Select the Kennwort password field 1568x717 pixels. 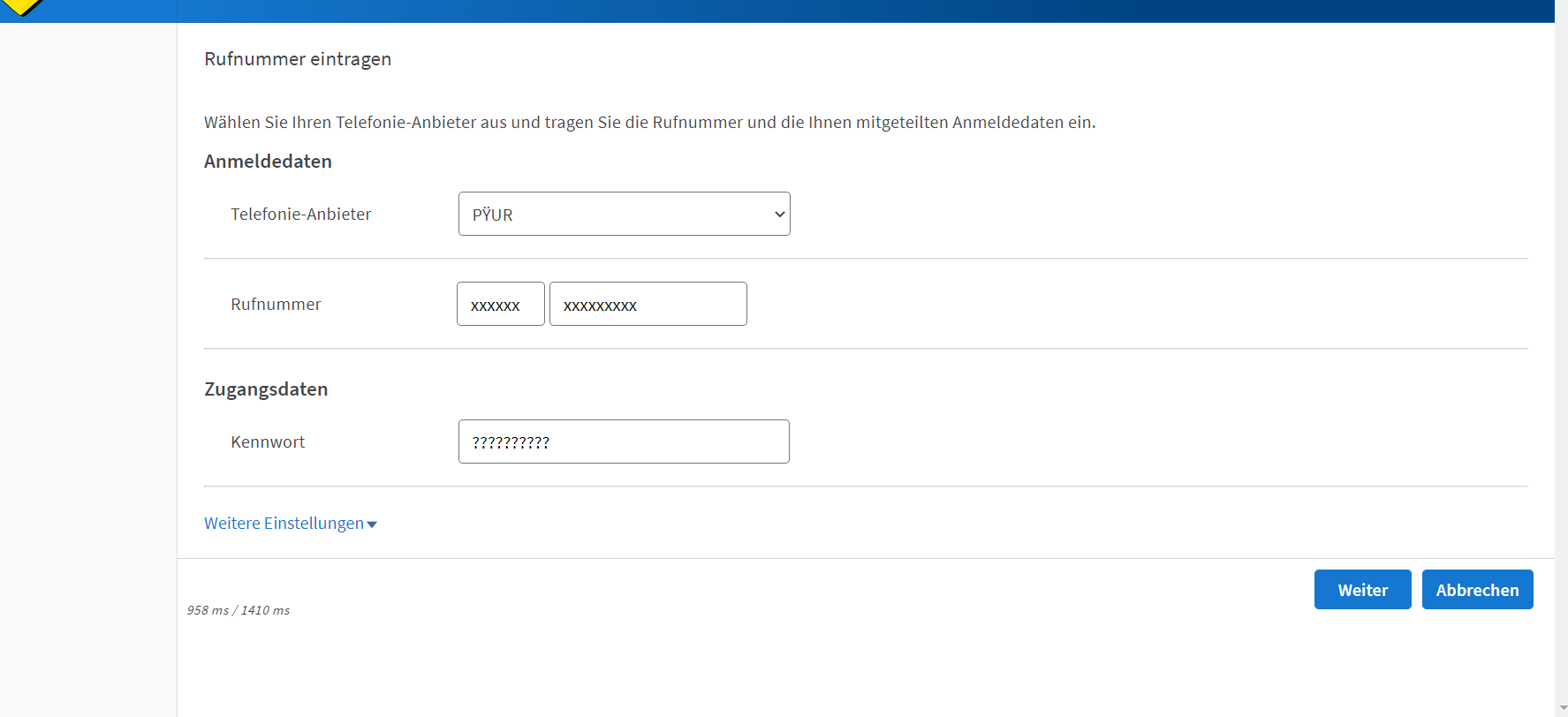(623, 442)
